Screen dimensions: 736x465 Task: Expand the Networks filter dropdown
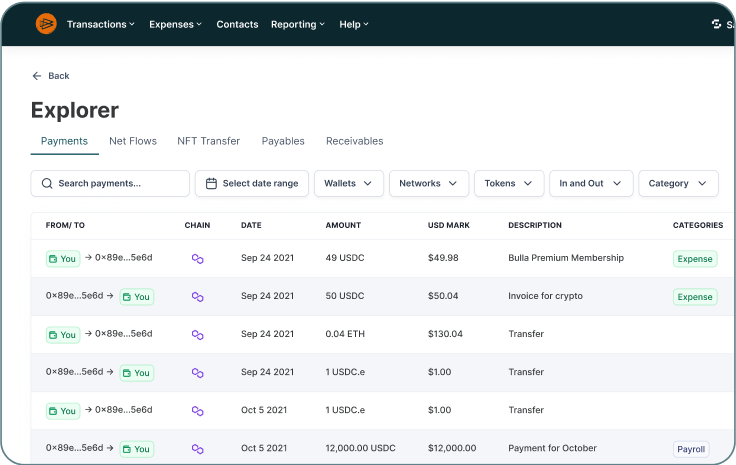pyautogui.click(x=429, y=183)
